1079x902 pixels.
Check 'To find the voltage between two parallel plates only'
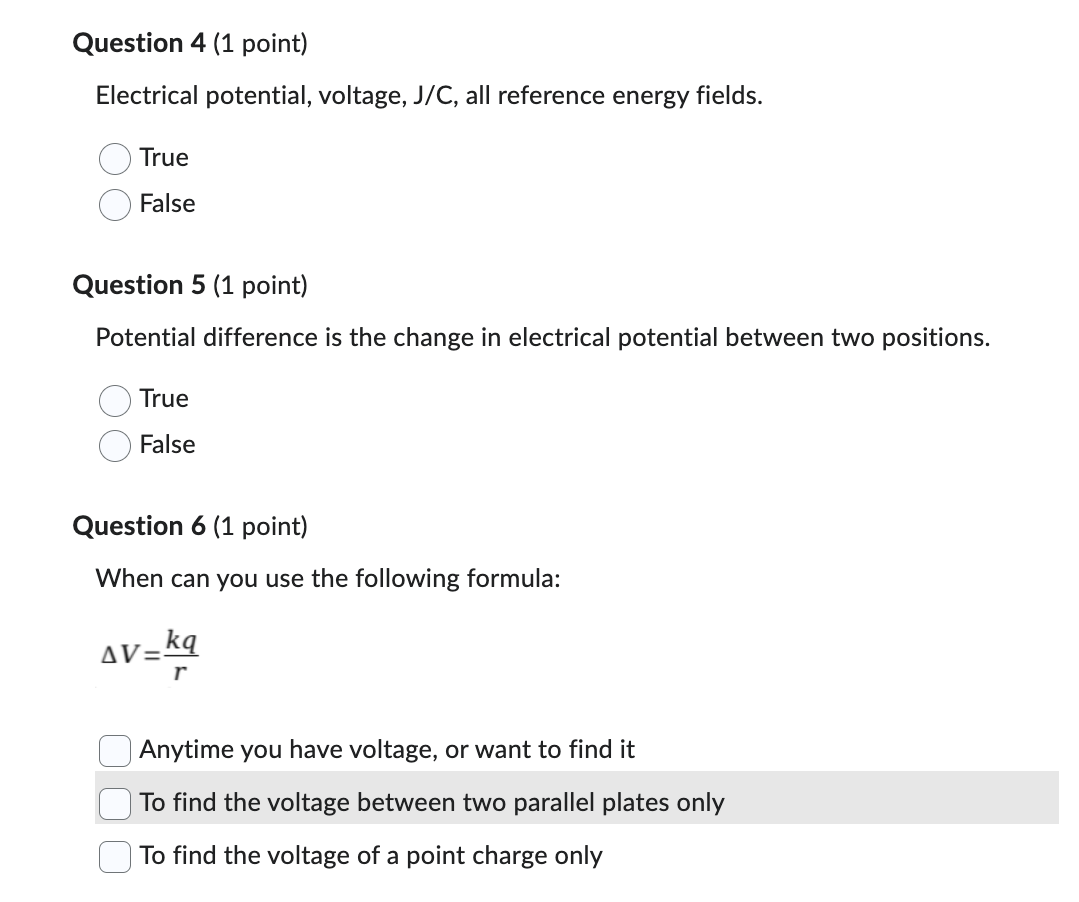pyautogui.click(x=114, y=803)
